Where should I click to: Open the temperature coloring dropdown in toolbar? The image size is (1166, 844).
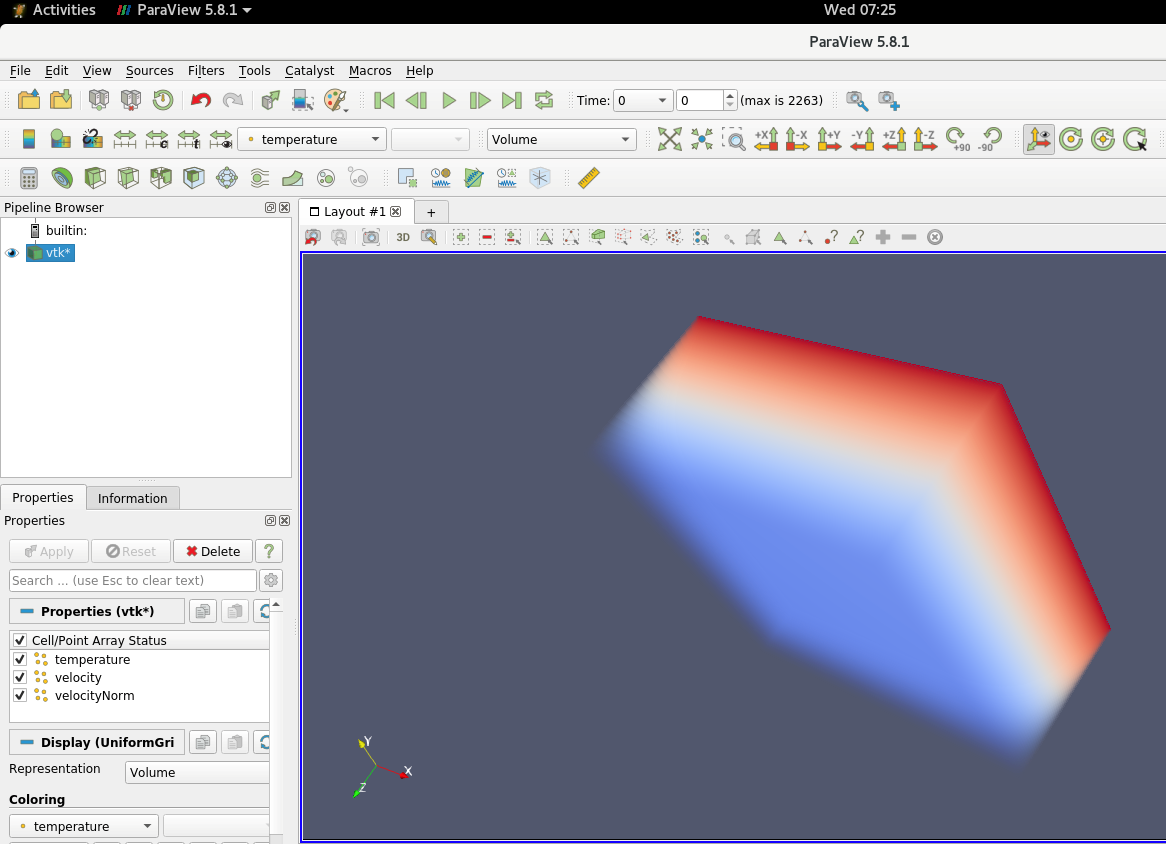pyautogui.click(x=311, y=140)
